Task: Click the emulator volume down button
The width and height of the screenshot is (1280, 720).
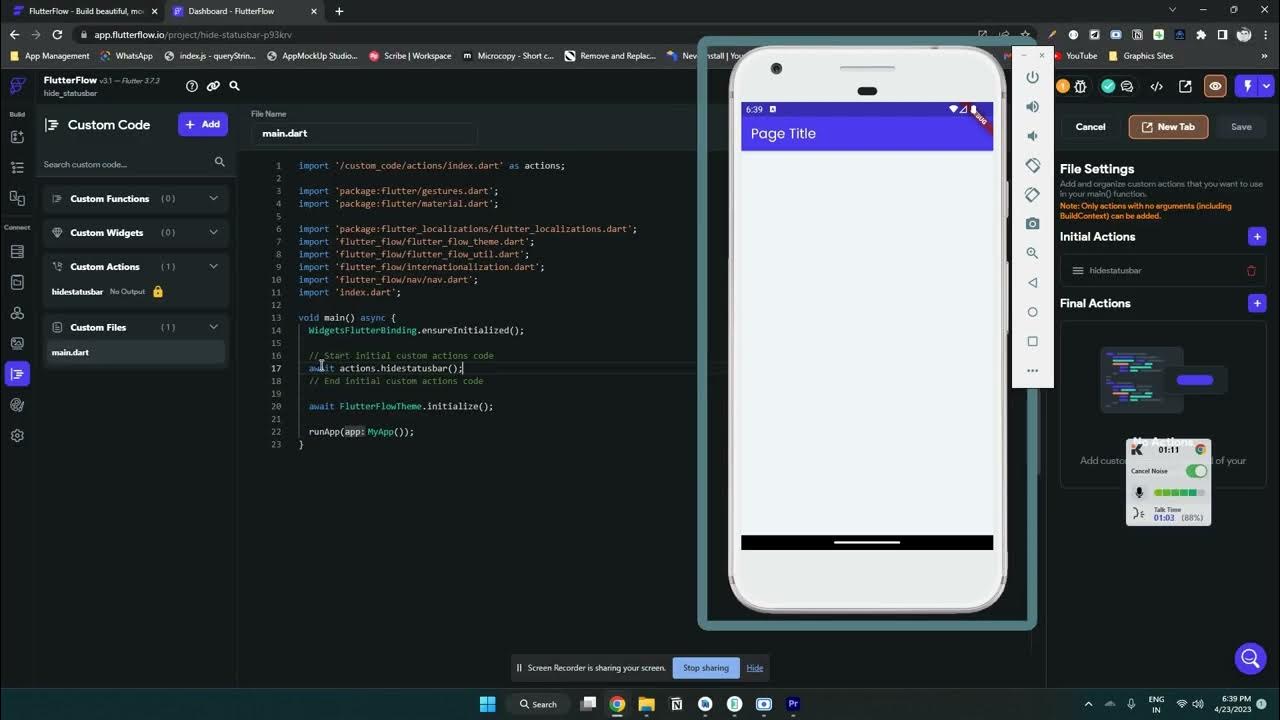Action: (1032, 136)
